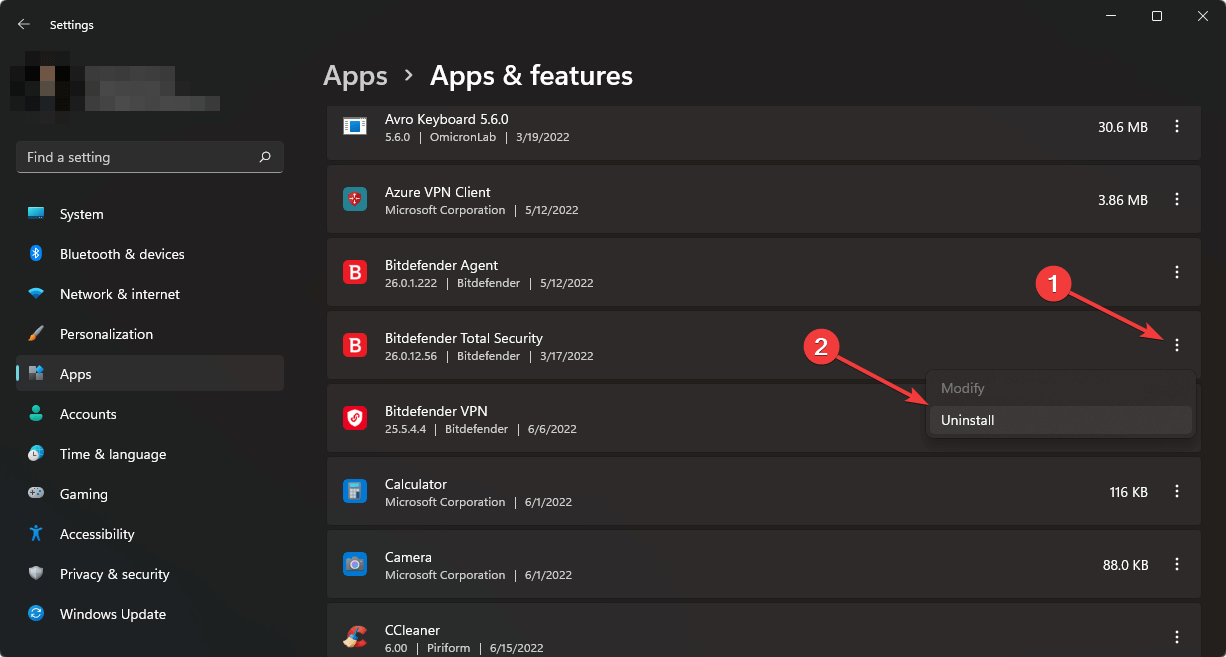The height and width of the screenshot is (657, 1226).
Task: Click the Find a setting search box
Action: pyautogui.click(x=148, y=157)
